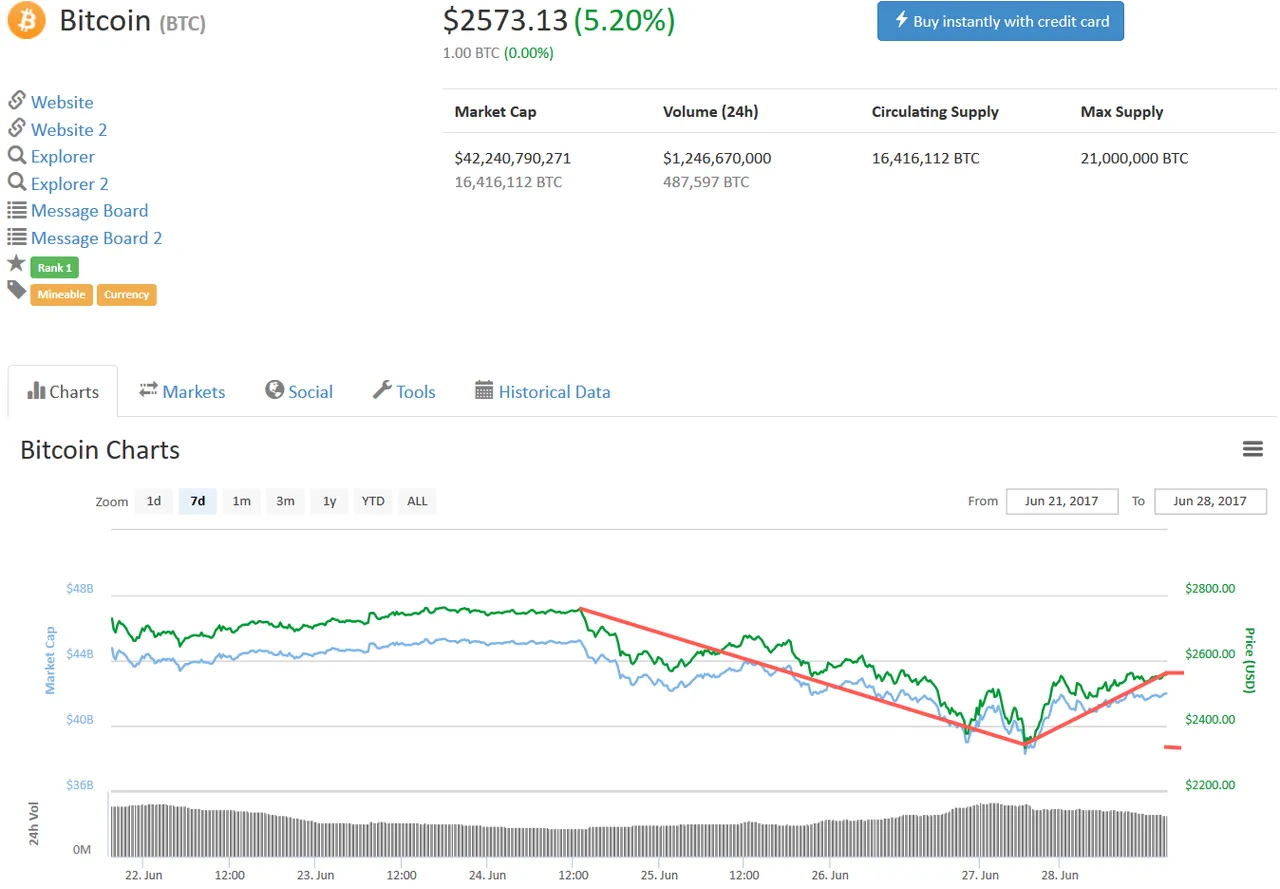
Task: Click the list icon beside Message Board
Action: pyautogui.click(x=16, y=210)
